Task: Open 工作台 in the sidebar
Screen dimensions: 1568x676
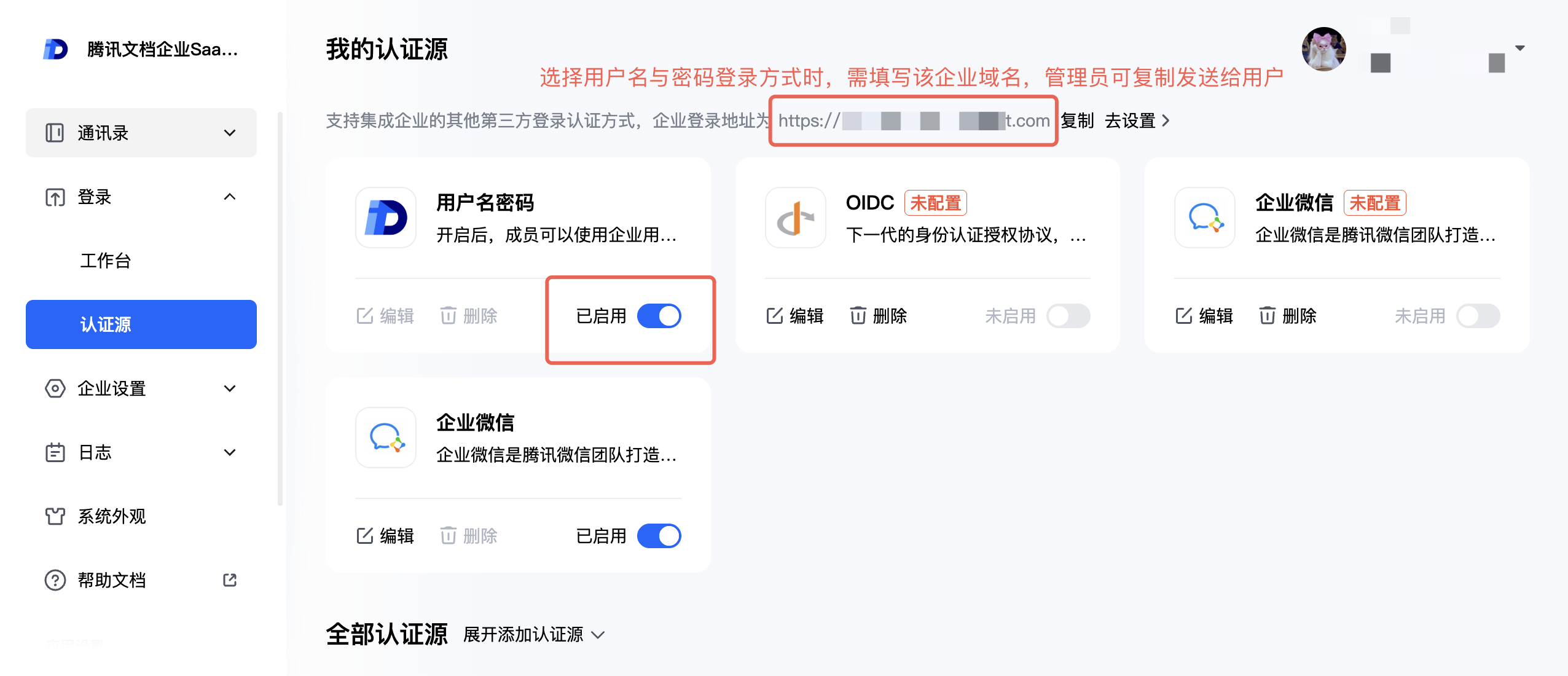Action: click(x=106, y=261)
